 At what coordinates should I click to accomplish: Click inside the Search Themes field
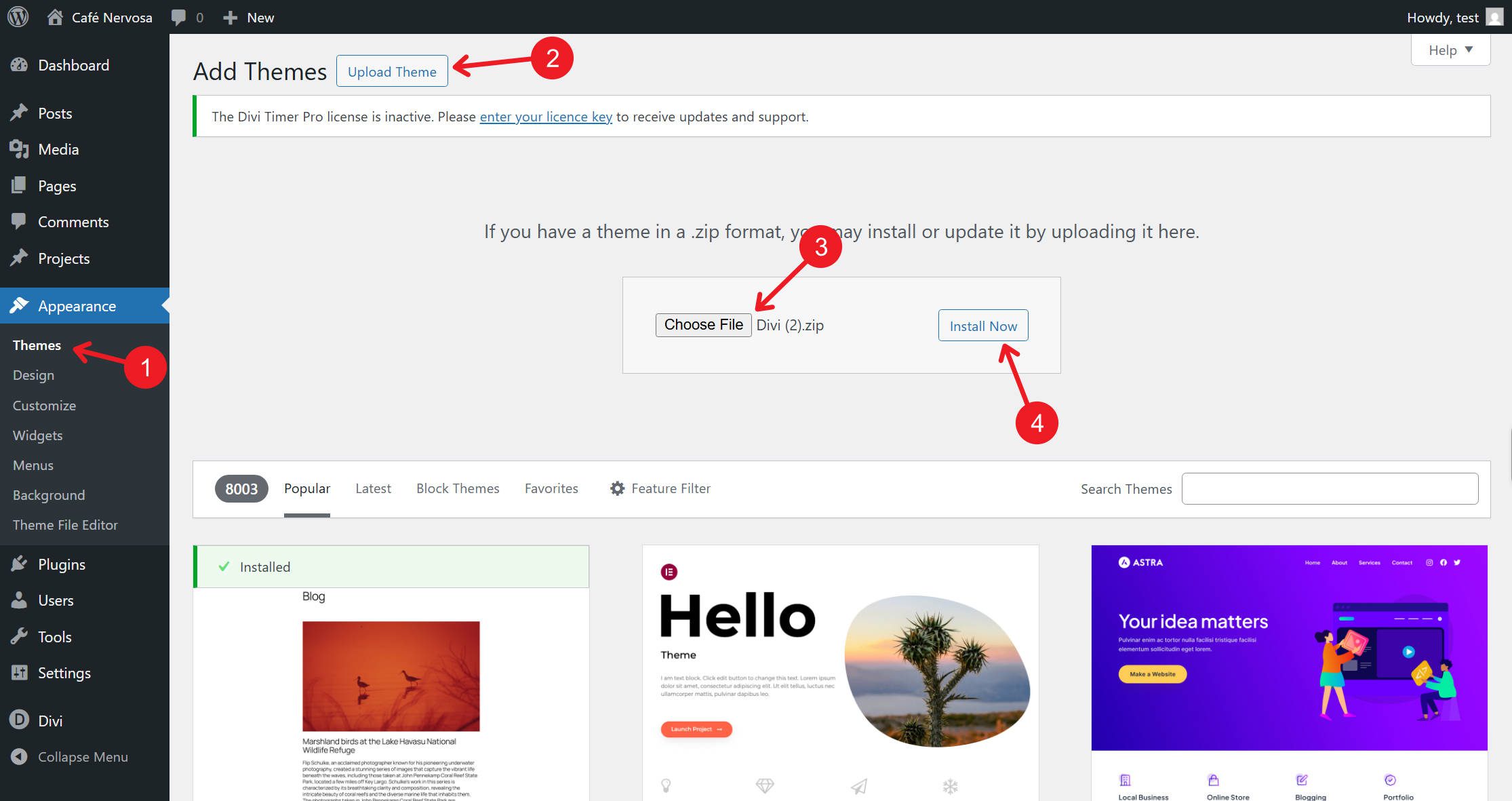pos(1329,488)
